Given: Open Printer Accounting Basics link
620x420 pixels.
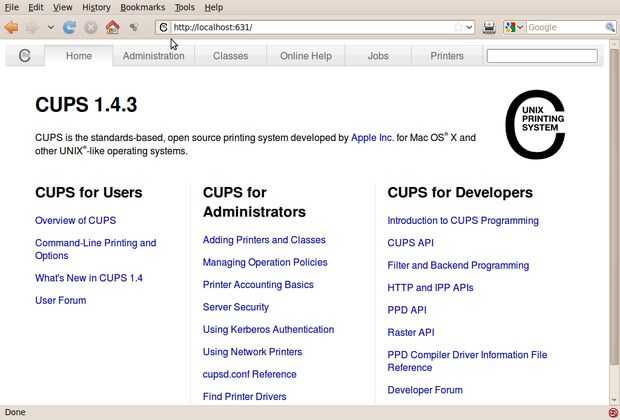Looking at the screenshot, I should pyautogui.click(x=258, y=285).
